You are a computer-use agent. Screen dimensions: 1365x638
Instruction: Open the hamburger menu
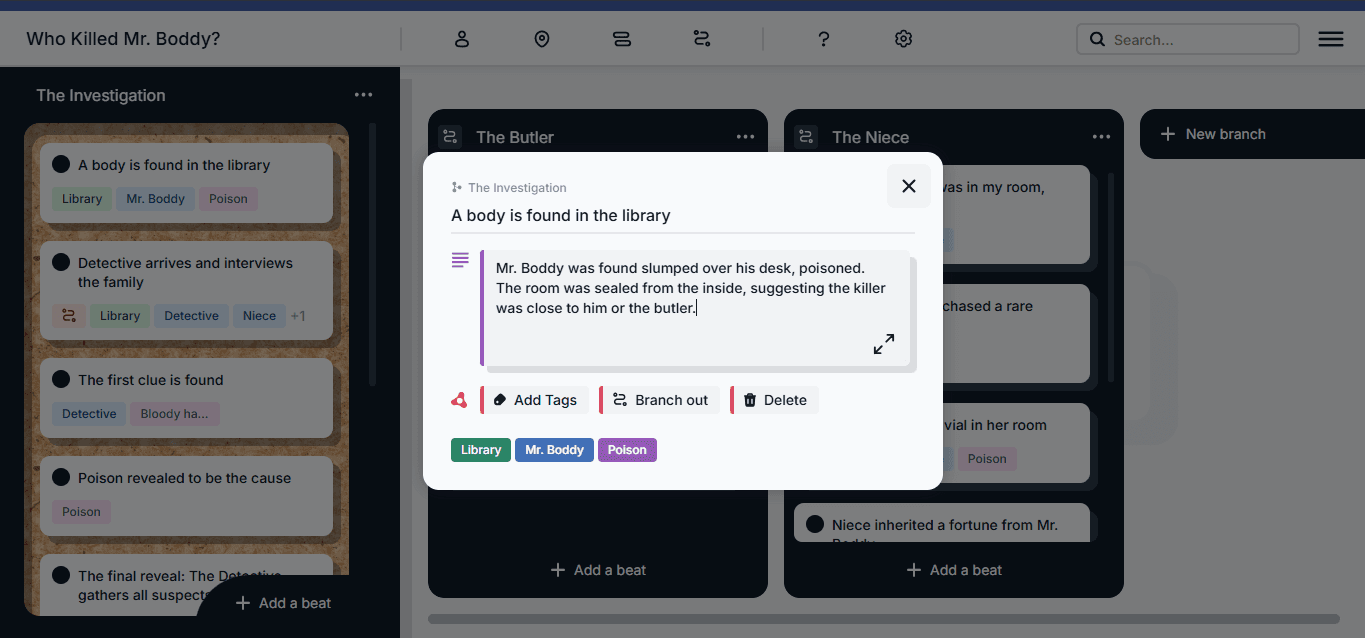(1330, 39)
